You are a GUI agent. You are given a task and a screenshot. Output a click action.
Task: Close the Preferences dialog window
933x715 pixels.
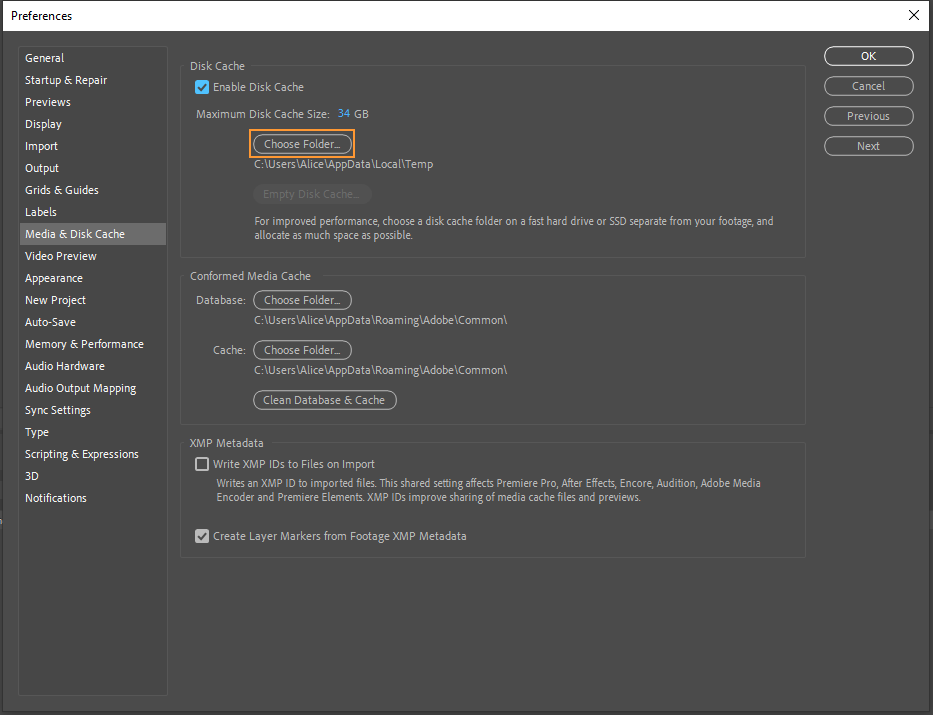913,15
